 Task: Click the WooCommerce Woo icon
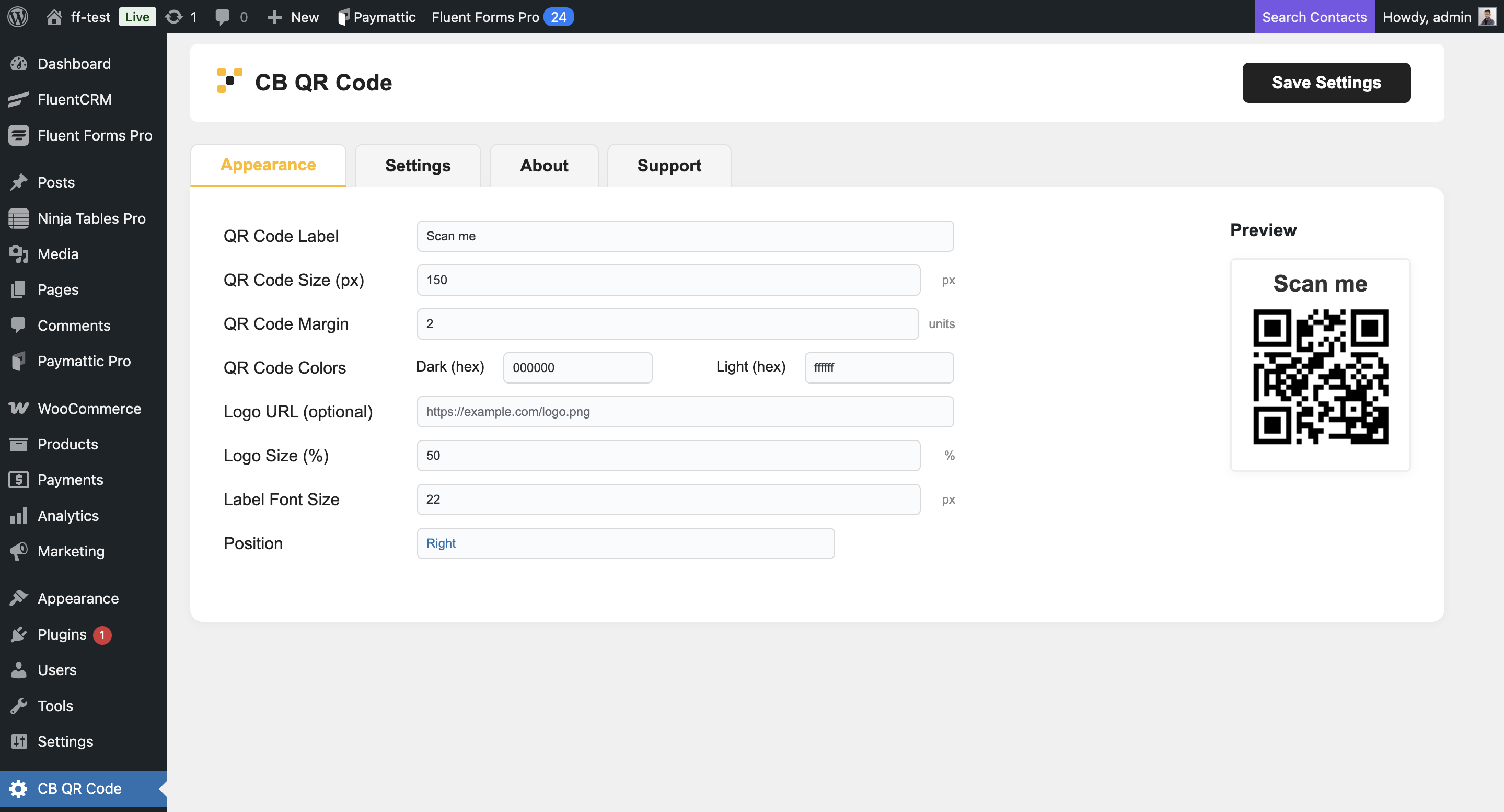point(19,408)
